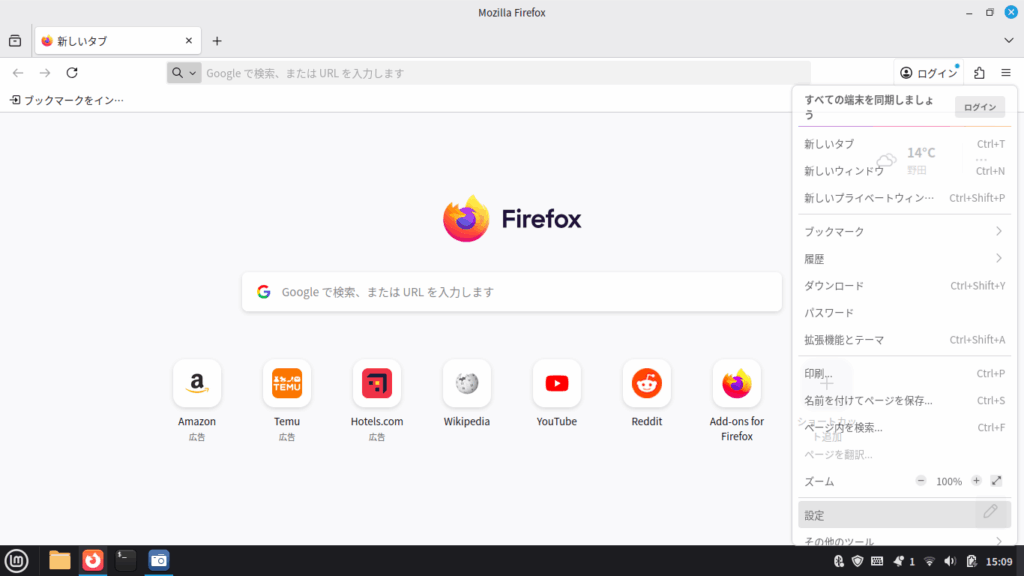Viewport: 1024px width, 576px height.
Task: Click the ログイン button in the sync panel
Action: [x=979, y=107]
